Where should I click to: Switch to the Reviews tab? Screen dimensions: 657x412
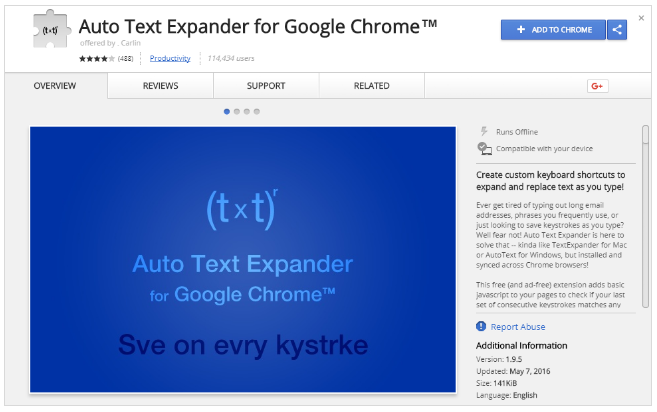click(160, 86)
